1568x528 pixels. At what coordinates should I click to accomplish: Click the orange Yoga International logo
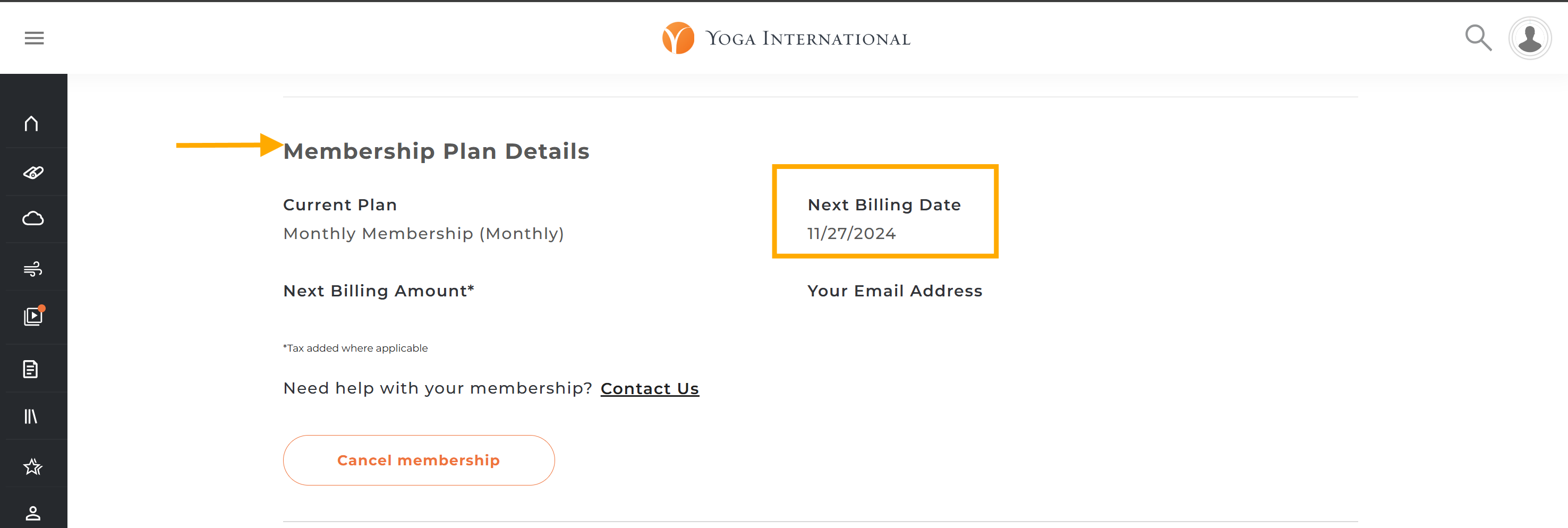click(678, 38)
